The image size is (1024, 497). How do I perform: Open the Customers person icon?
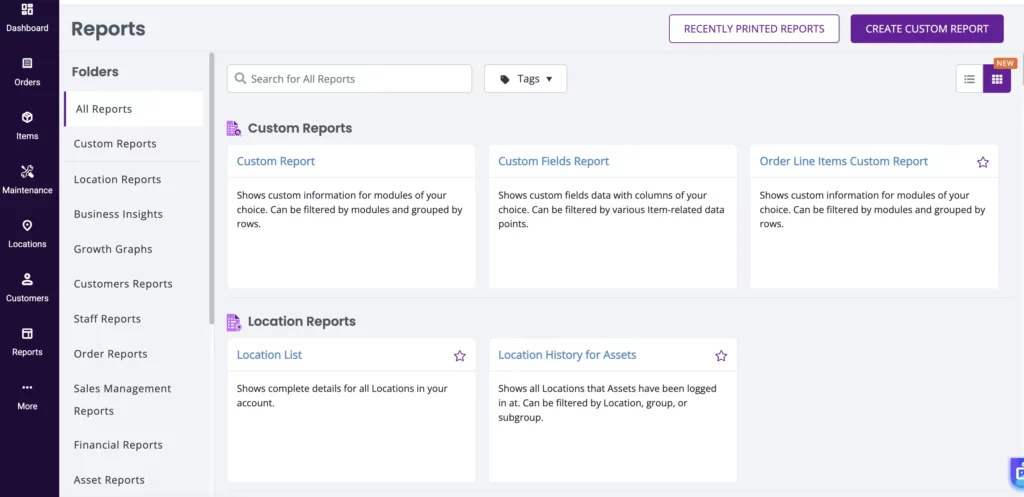point(27,280)
